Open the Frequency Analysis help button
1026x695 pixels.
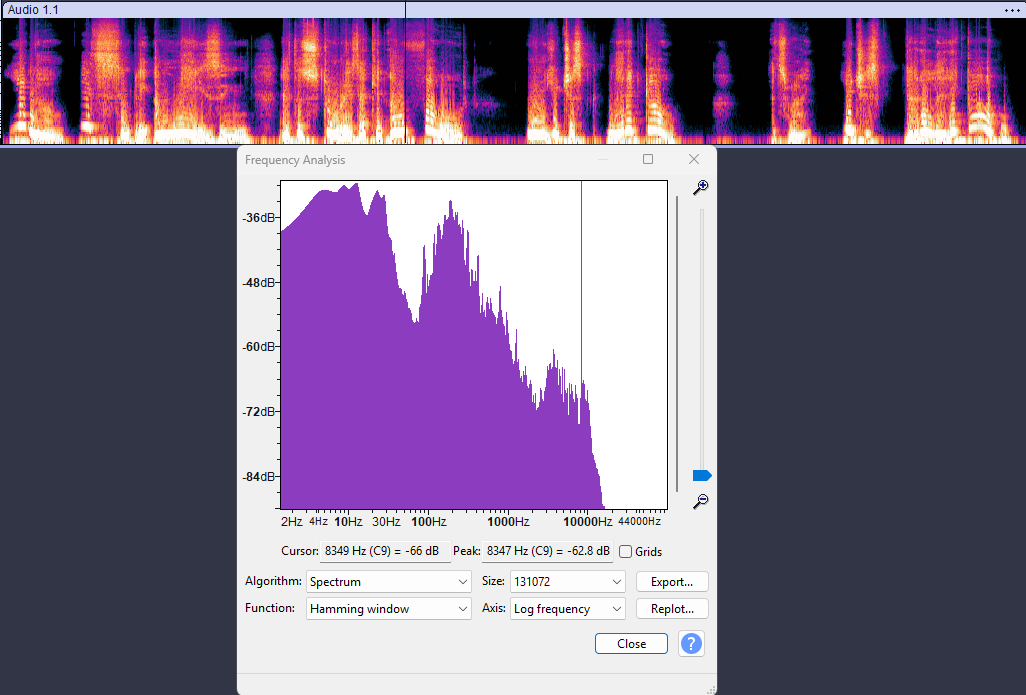(x=691, y=644)
